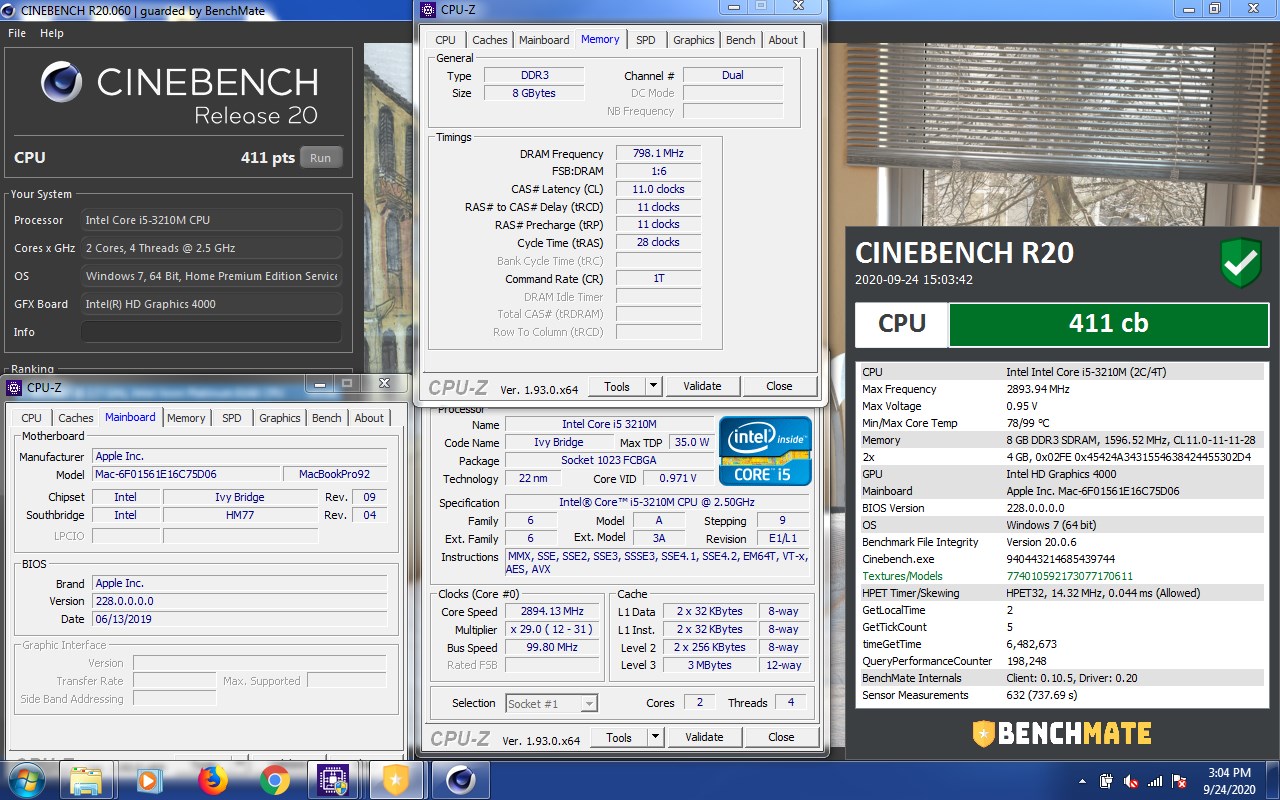The width and height of the screenshot is (1280, 800).
Task: Click the CAS# Latency 11.0 clocks value
Action: (658, 189)
